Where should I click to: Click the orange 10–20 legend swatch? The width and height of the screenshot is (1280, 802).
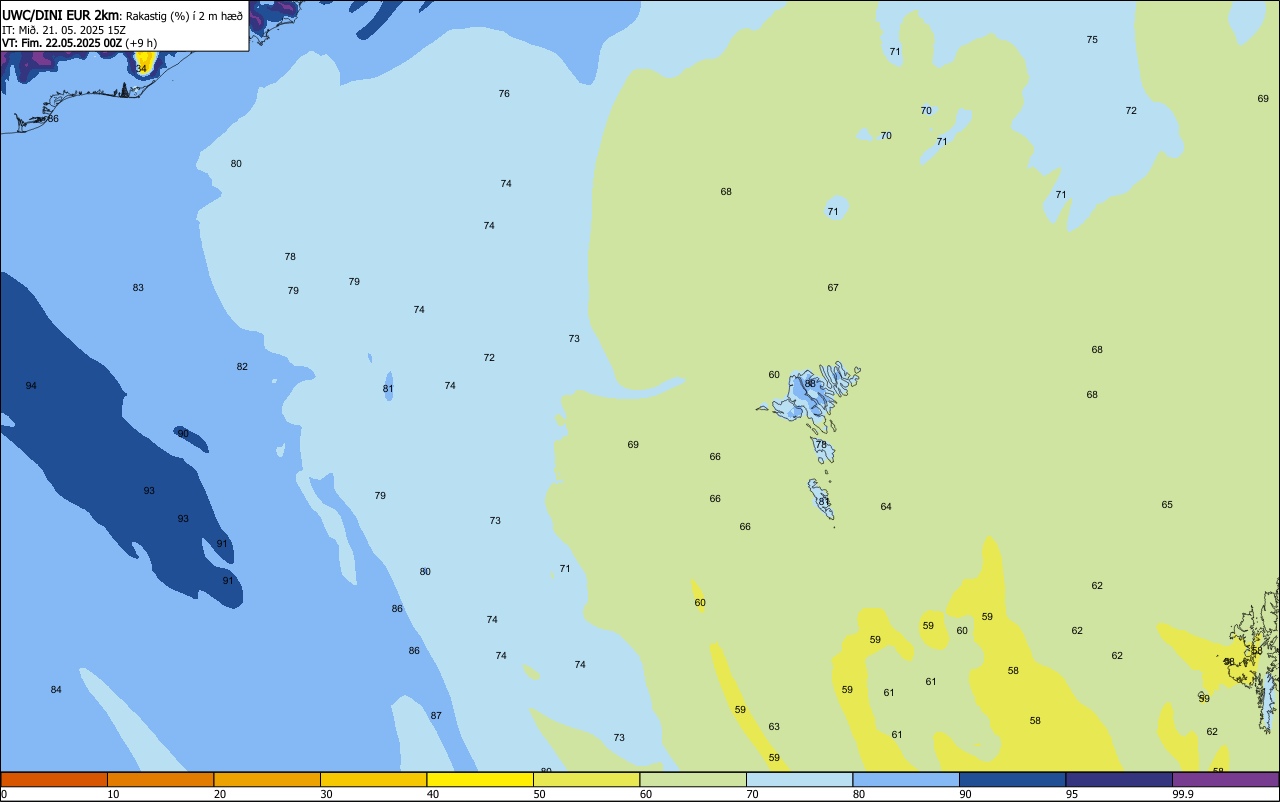160,779
